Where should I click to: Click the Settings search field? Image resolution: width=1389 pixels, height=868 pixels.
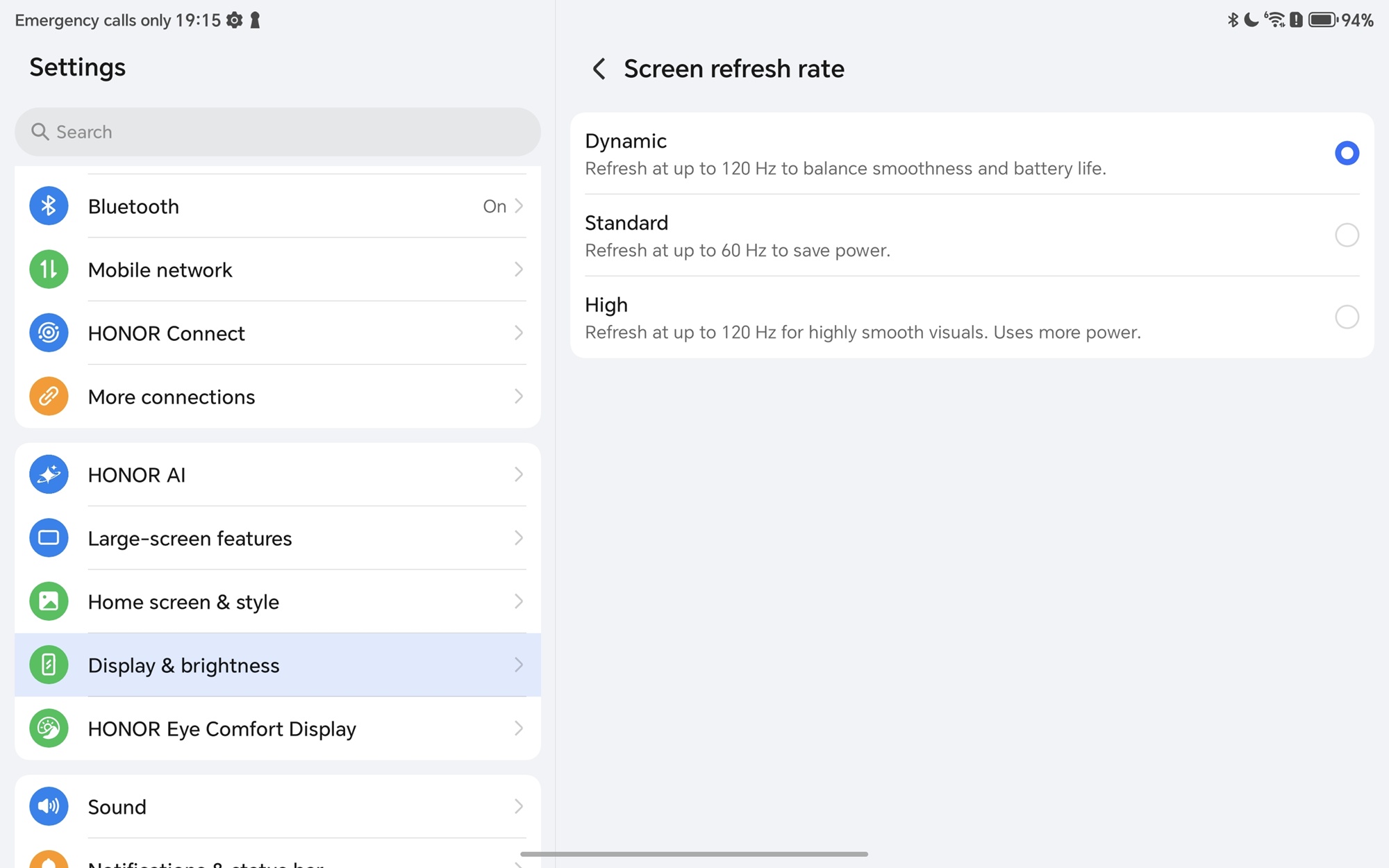pos(278,132)
